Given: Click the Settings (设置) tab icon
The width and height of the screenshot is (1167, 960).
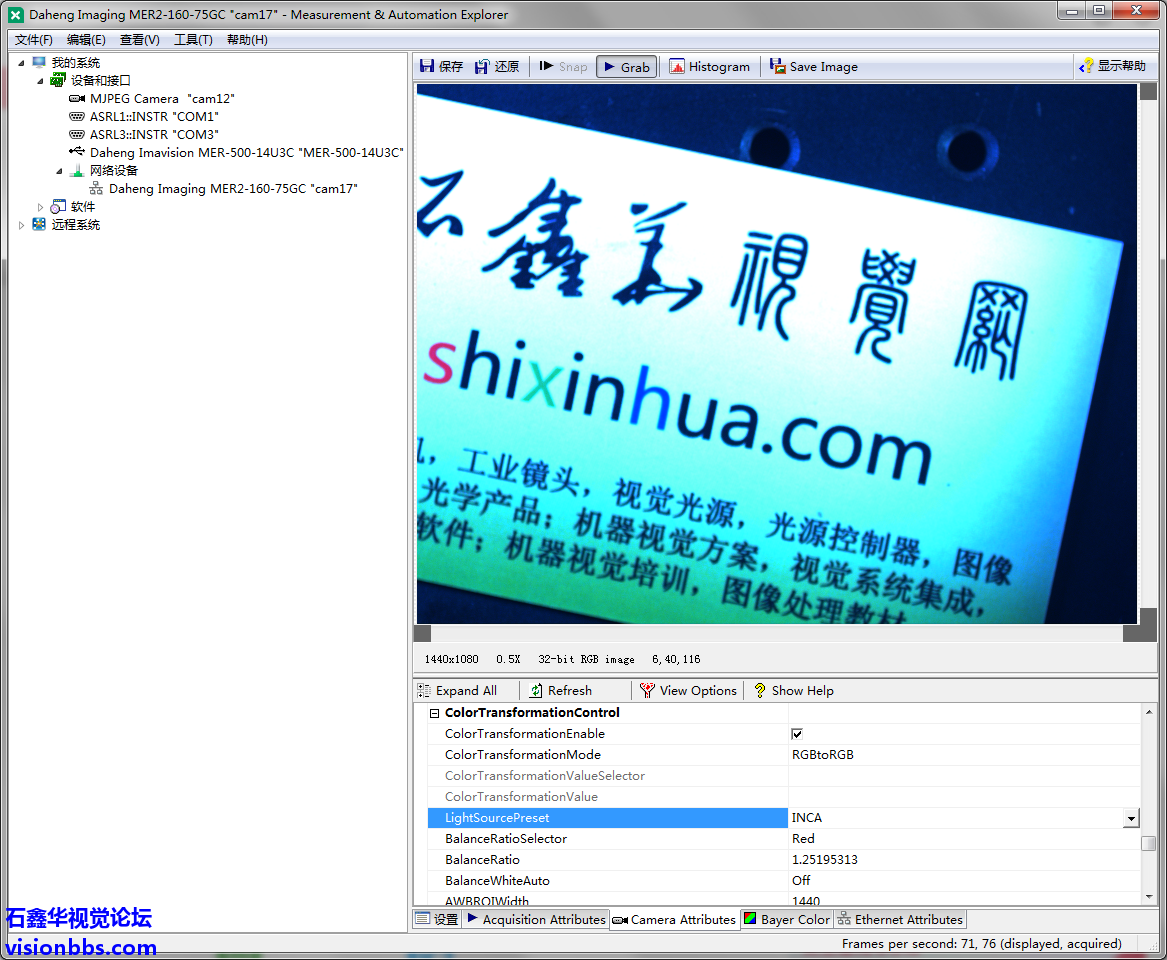Looking at the screenshot, I should (423, 919).
